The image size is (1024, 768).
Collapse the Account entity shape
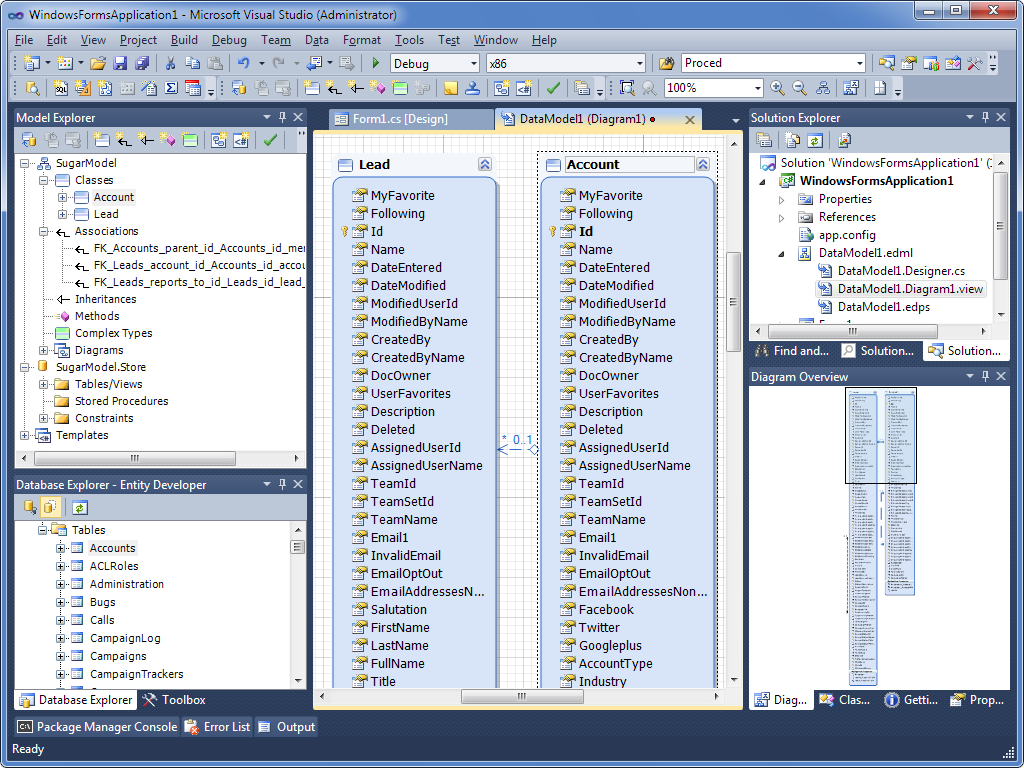[703, 165]
